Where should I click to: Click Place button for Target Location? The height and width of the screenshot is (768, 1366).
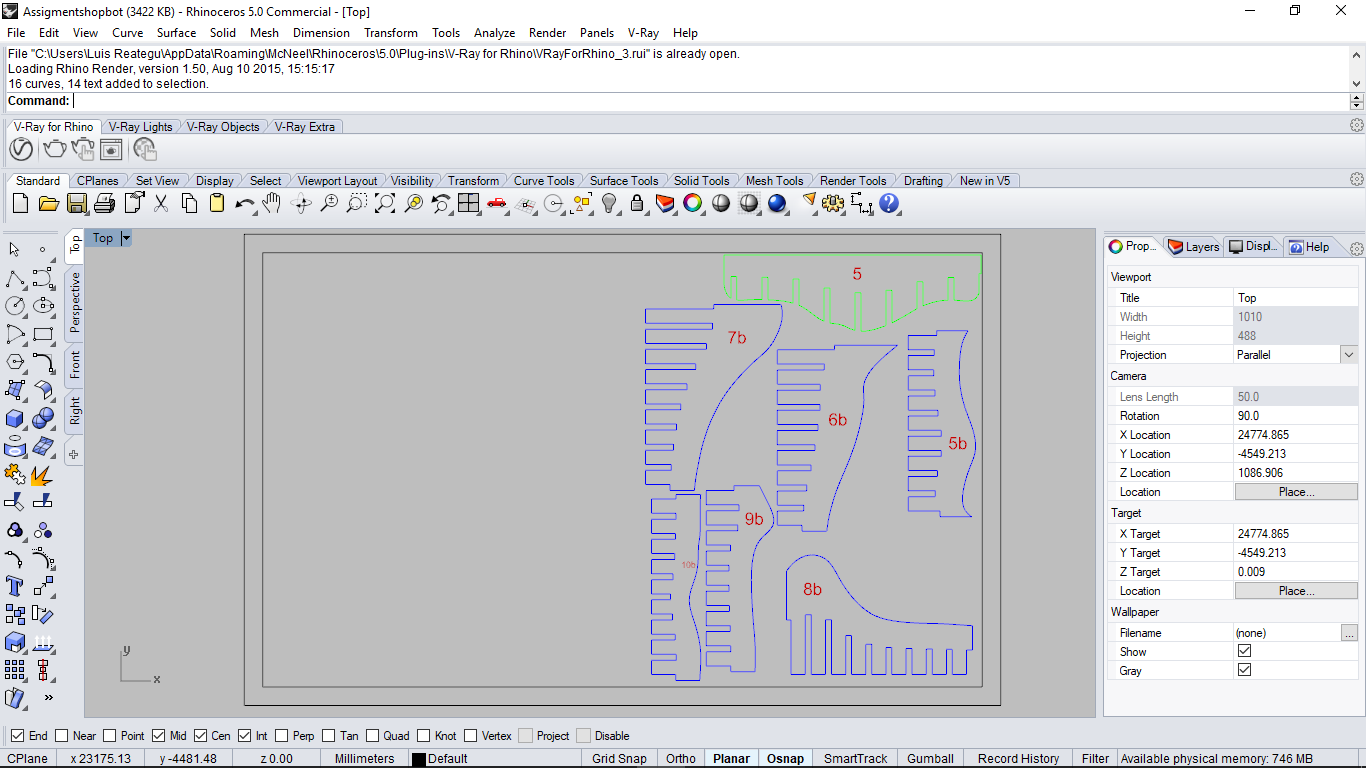pos(1296,591)
